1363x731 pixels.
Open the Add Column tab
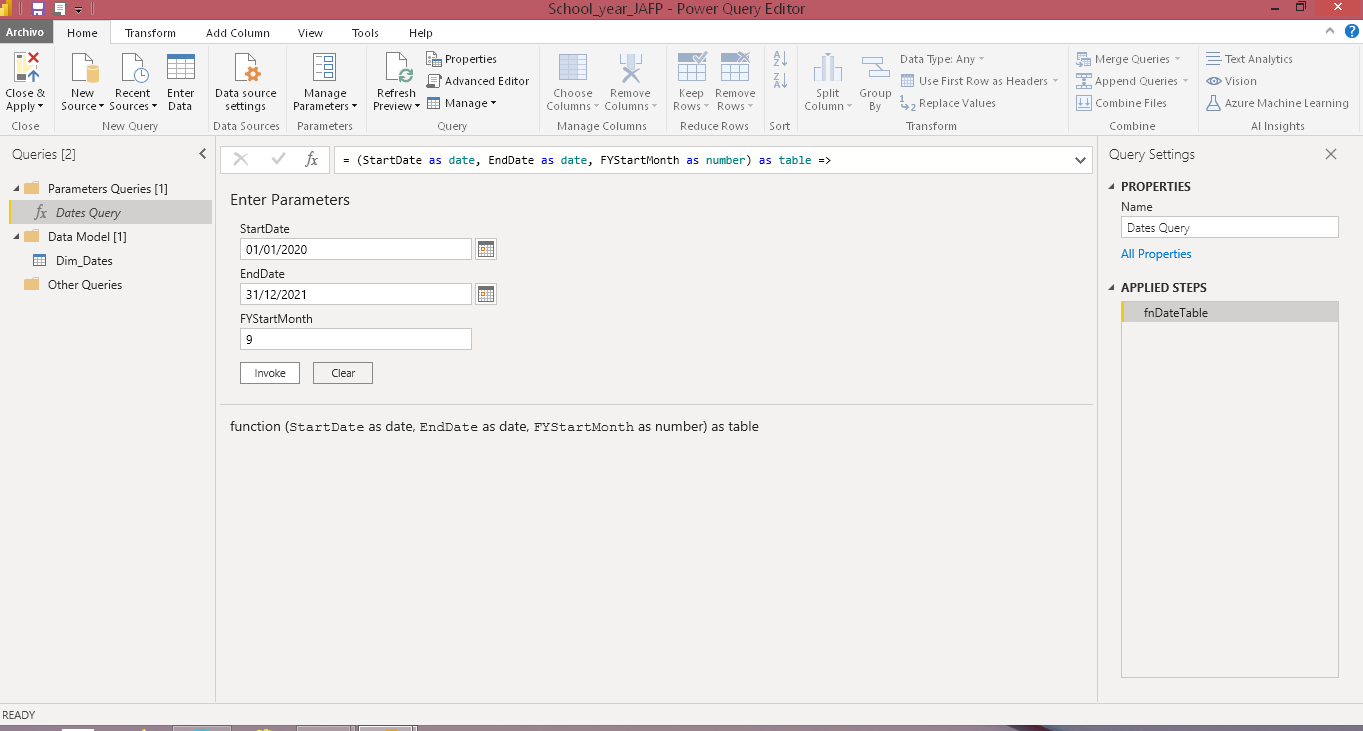(x=238, y=33)
